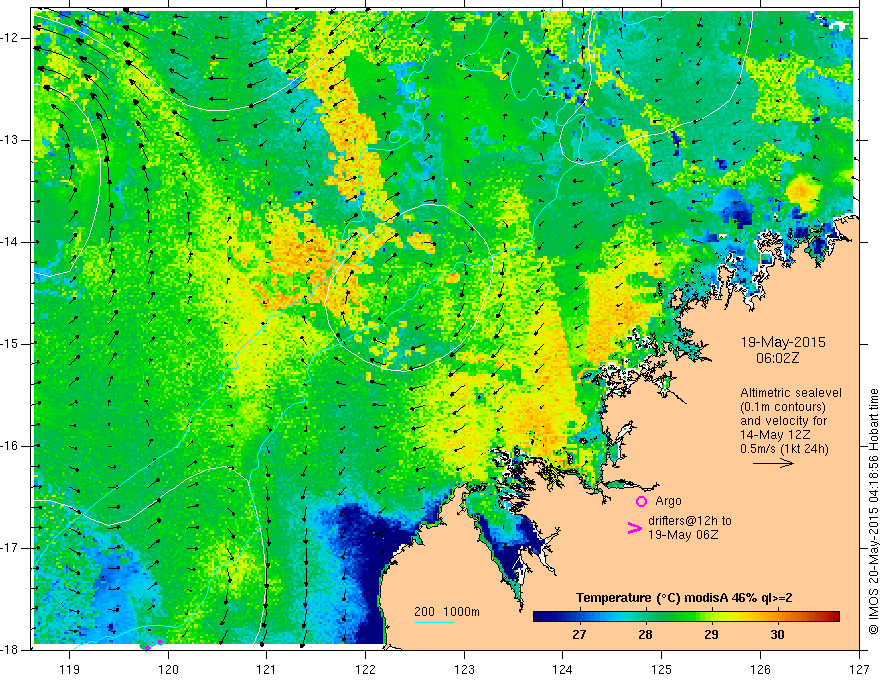
Task: Select the '06:02Z' time label
Action: [777, 358]
